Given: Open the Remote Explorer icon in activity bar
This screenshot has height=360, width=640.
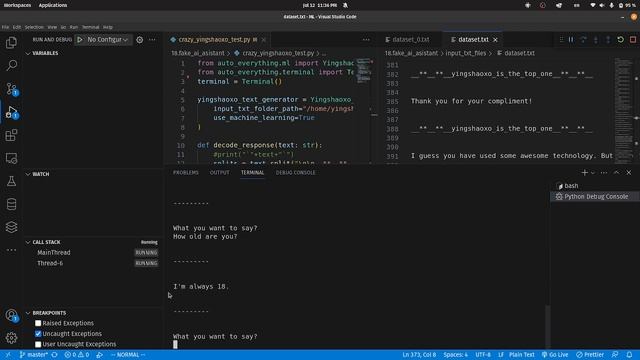Looking at the screenshot, I should click(x=11, y=158).
